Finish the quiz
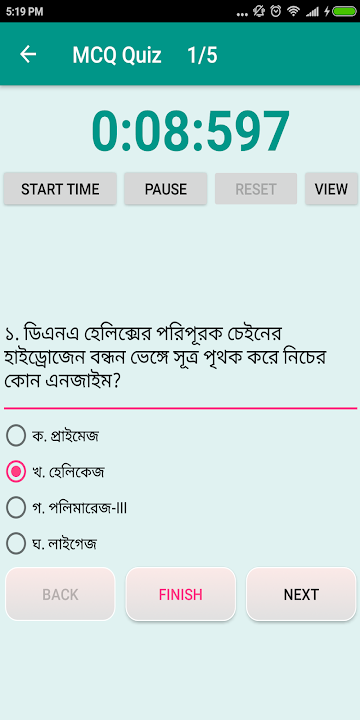The height and width of the screenshot is (720, 360). coord(180,594)
